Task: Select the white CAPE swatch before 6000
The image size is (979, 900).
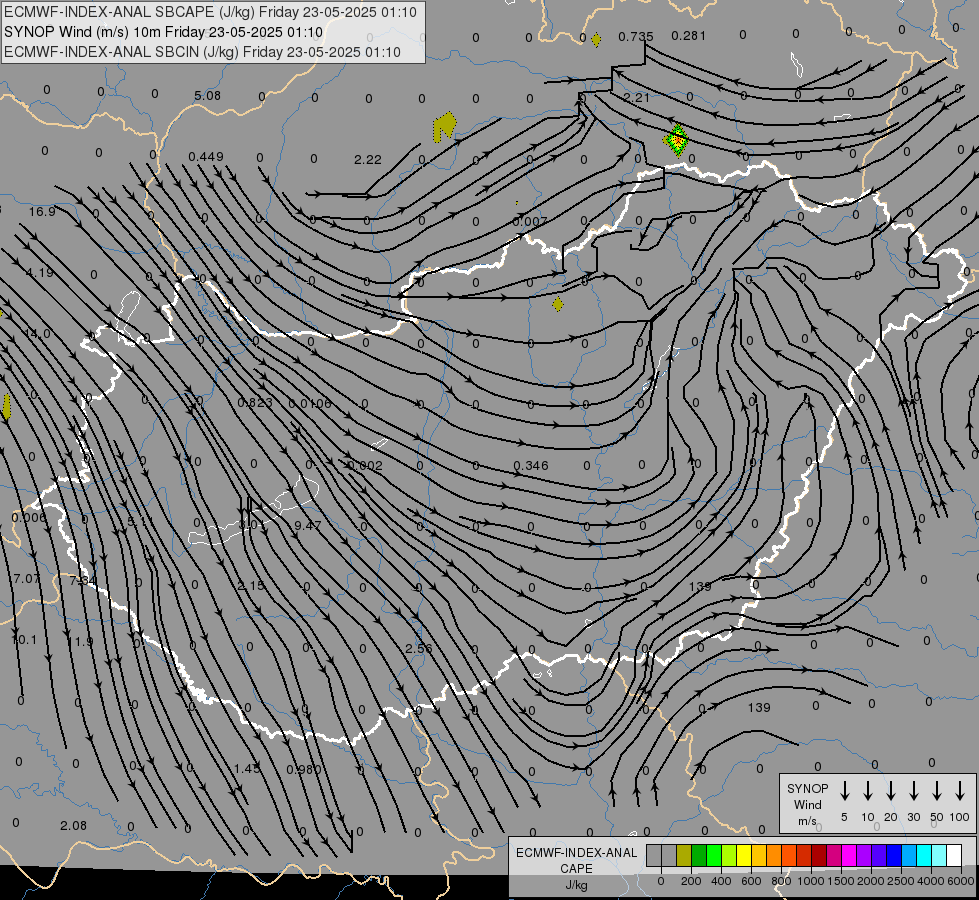Action: (953, 856)
